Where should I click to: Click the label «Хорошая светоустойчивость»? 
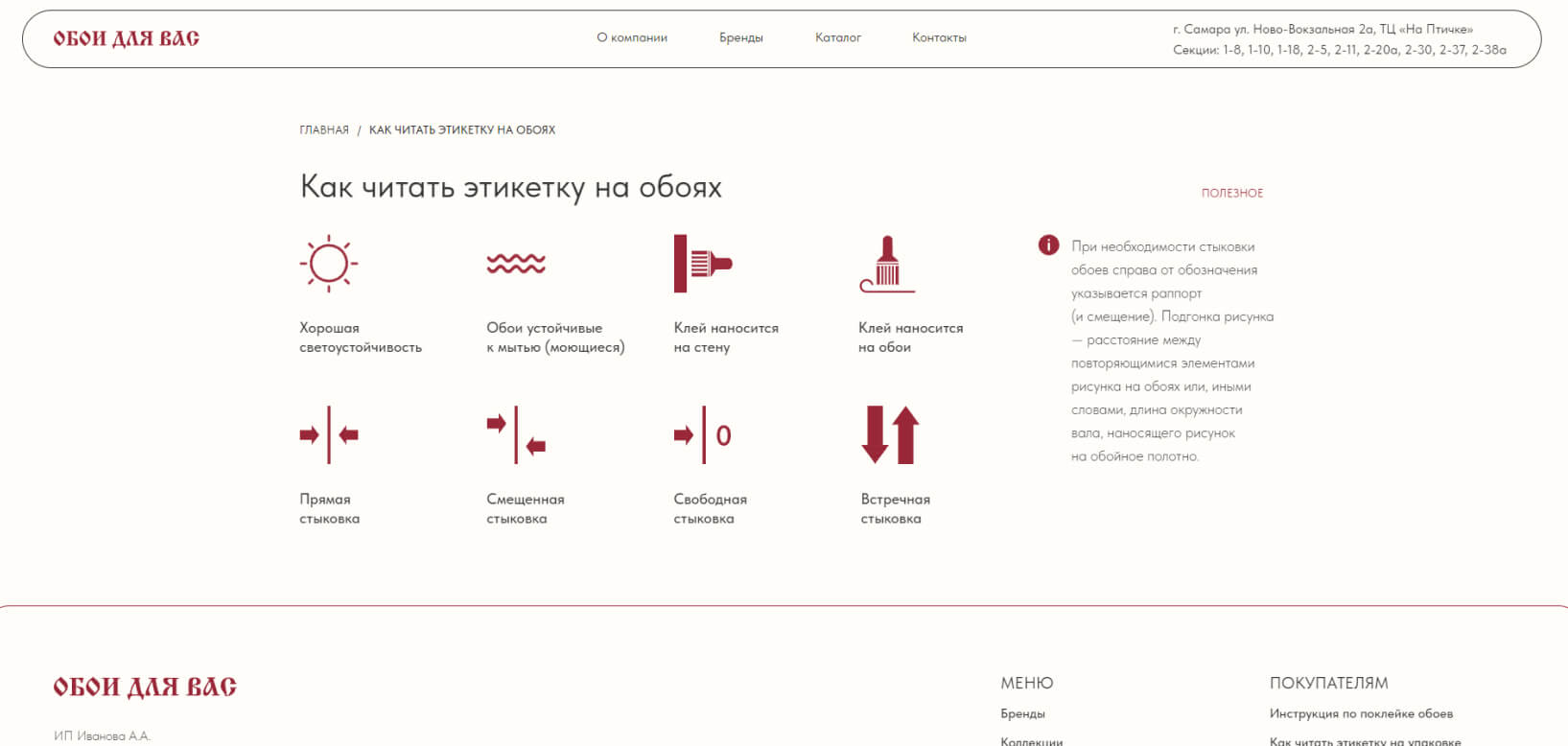click(361, 338)
